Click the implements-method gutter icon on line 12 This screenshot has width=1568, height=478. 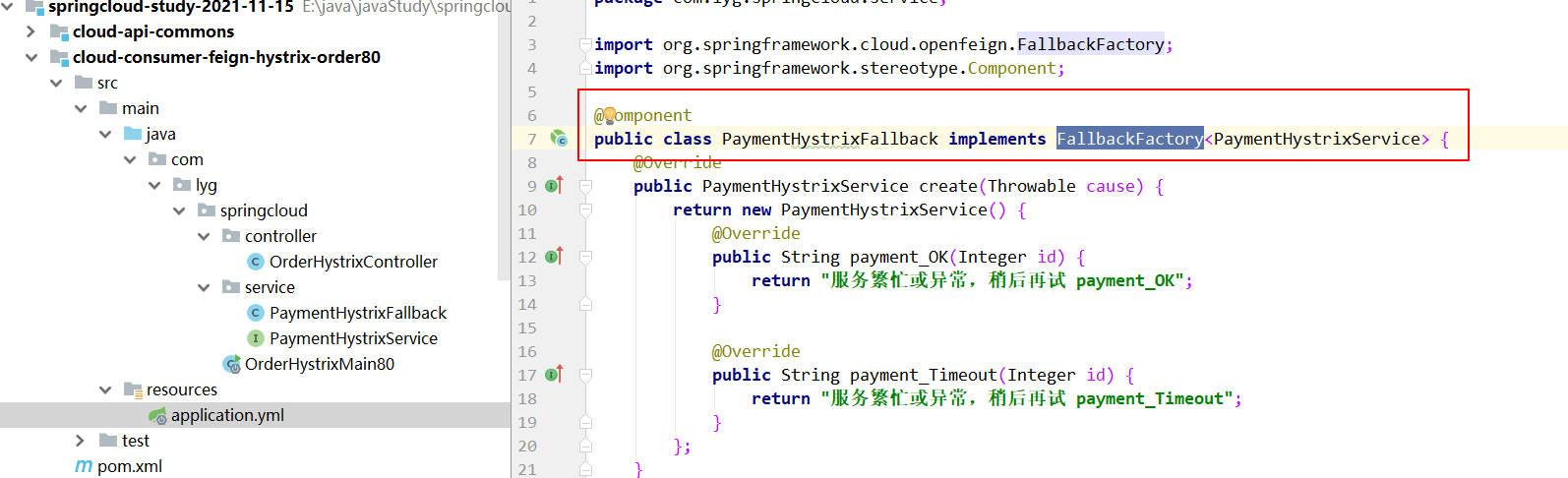click(554, 256)
